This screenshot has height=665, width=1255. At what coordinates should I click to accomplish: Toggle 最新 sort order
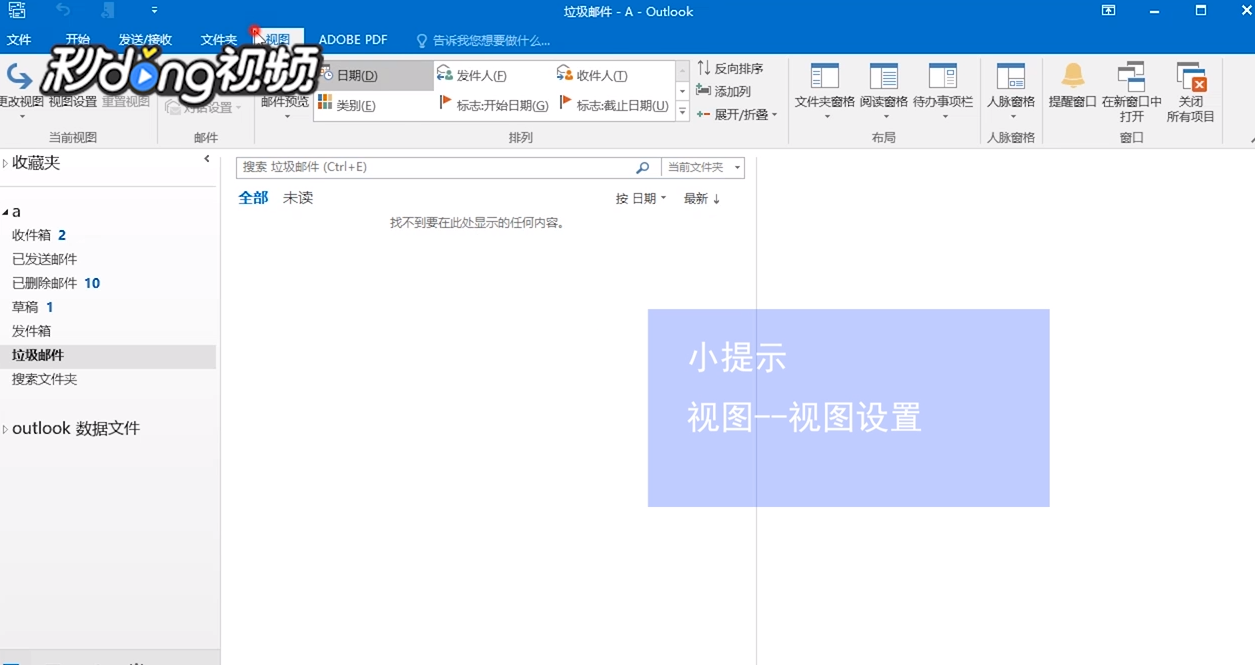point(702,199)
